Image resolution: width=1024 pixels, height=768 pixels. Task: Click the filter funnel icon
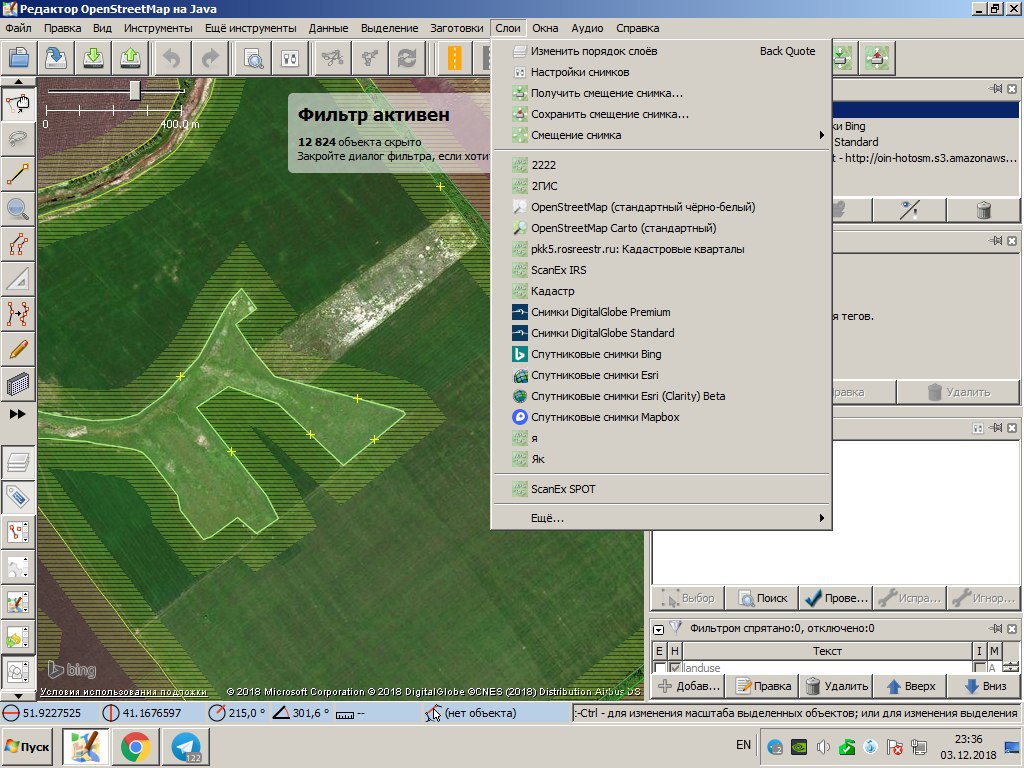click(676, 627)
